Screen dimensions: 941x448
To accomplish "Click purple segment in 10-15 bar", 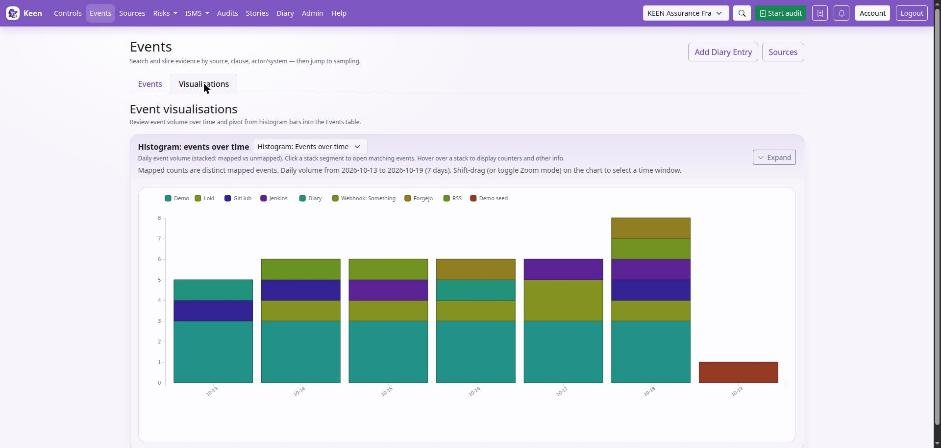I will (x=388, y=290).
